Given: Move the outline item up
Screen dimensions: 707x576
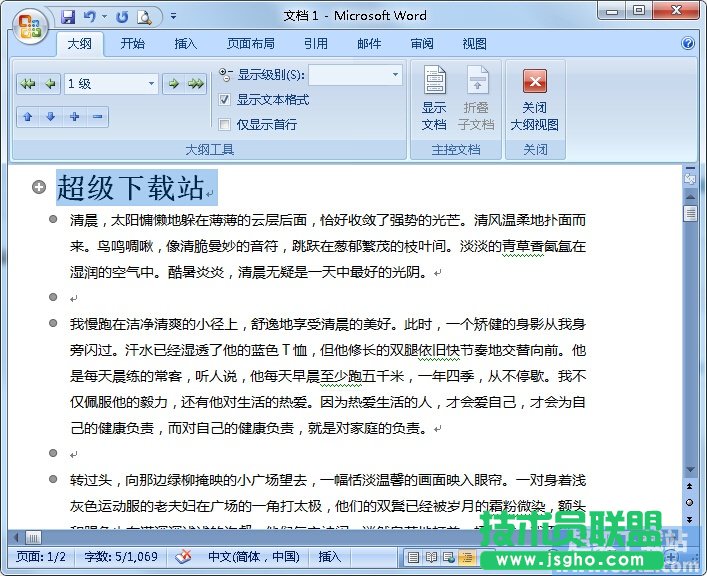Looking at the screenshot, I should (x=28, y=117).
